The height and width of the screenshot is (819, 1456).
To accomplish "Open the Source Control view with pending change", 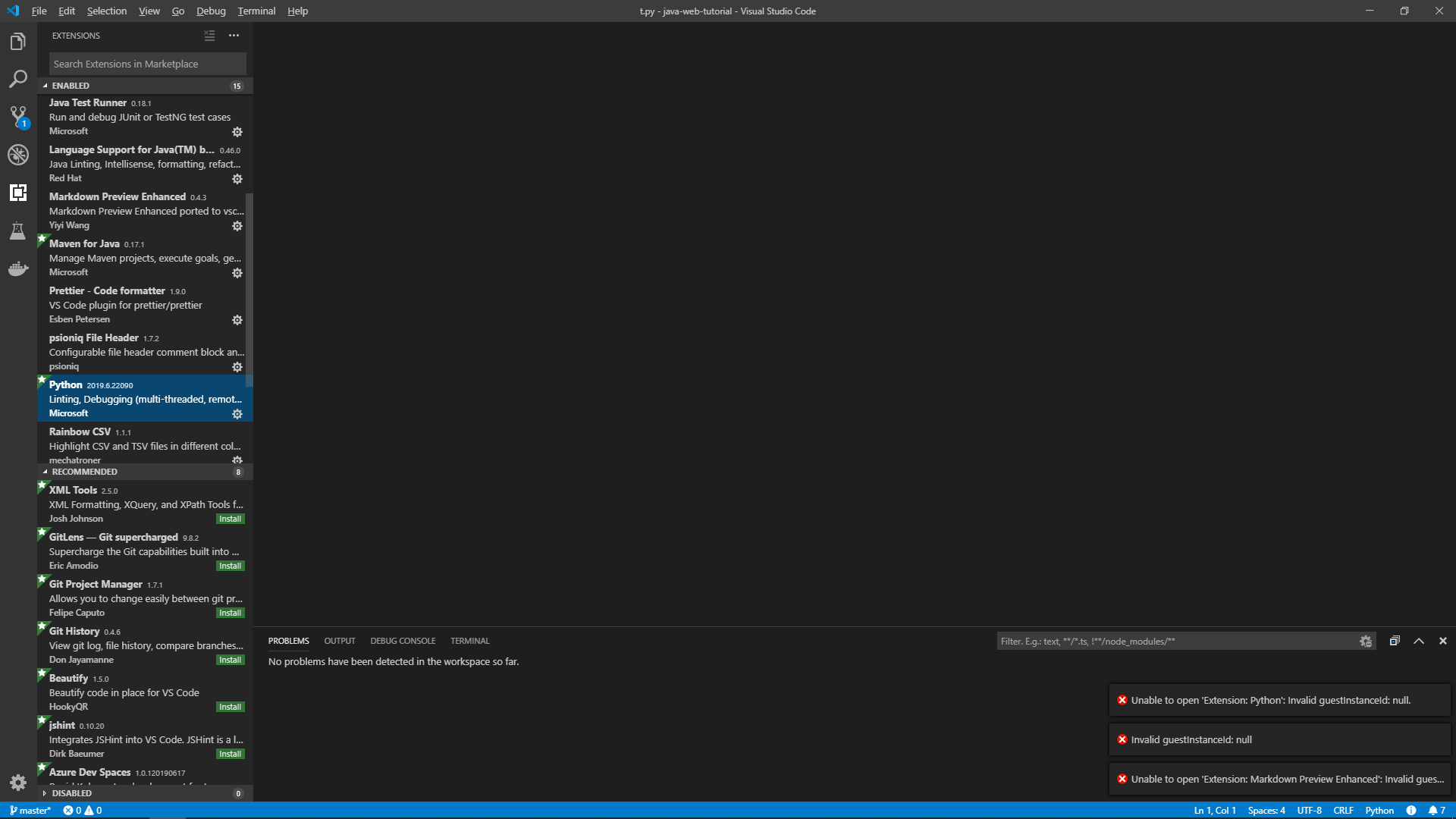I will pos(17,117).
